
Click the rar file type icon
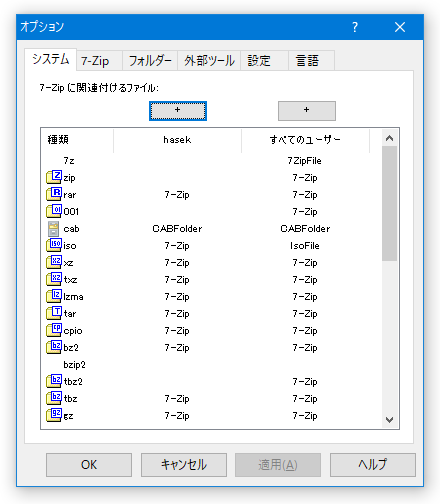(x=54, y=194)
